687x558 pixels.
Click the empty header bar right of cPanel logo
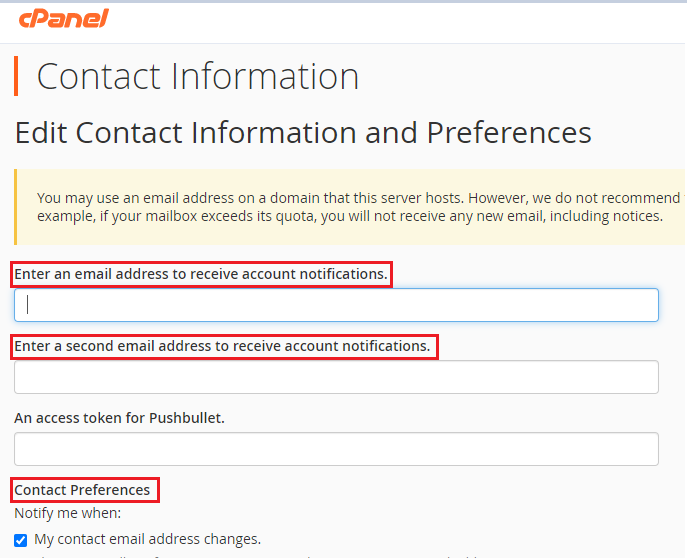[x=400, y=20]
